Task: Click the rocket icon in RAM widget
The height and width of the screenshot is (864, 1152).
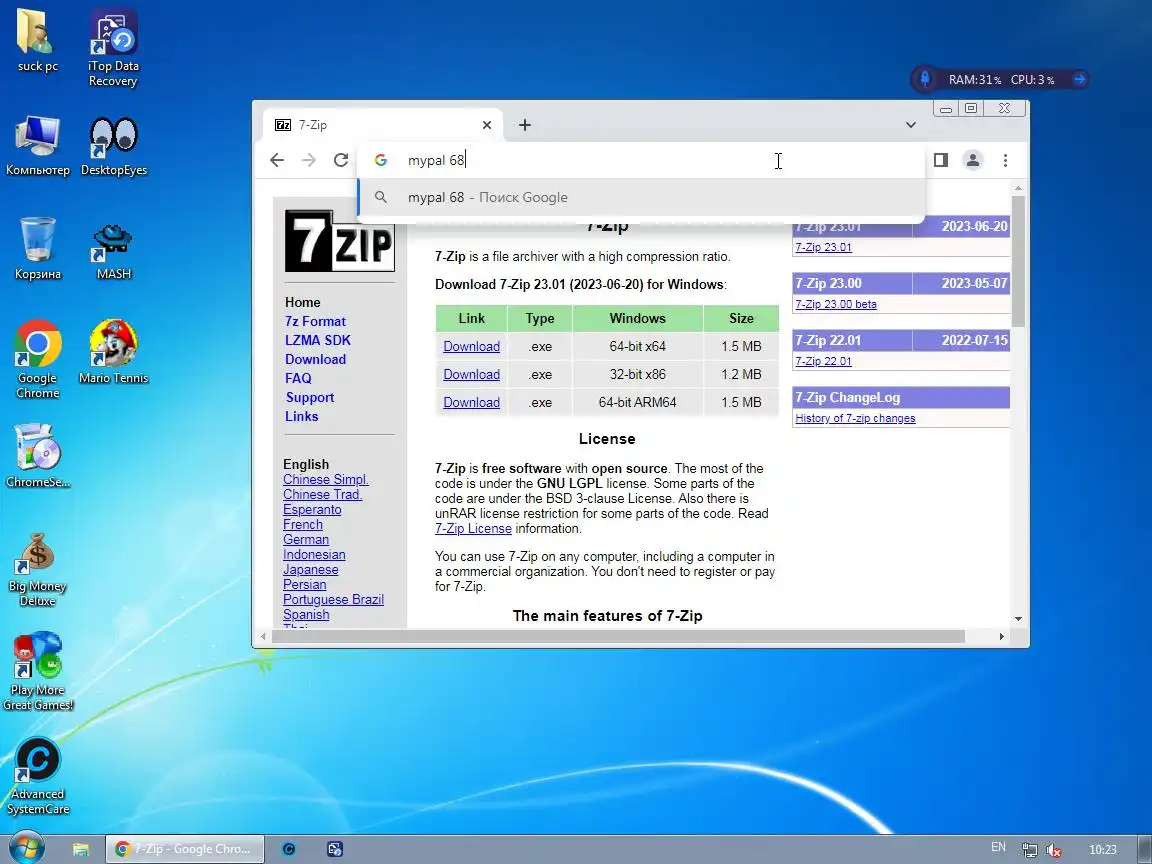Action: point(925,79)
